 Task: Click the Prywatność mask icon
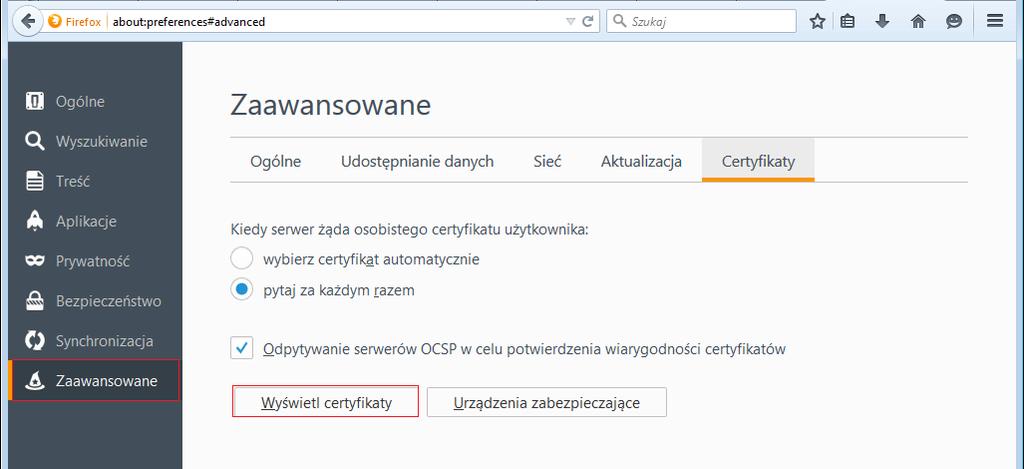pos(35,261)
